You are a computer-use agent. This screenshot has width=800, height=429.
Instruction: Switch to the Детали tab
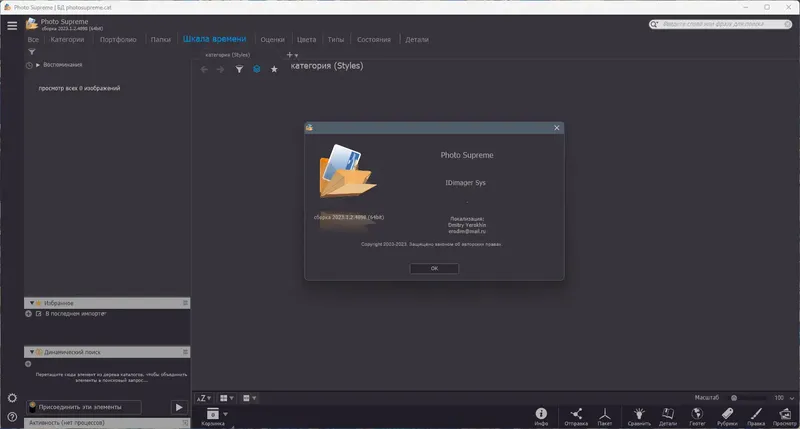pos(417,39)
